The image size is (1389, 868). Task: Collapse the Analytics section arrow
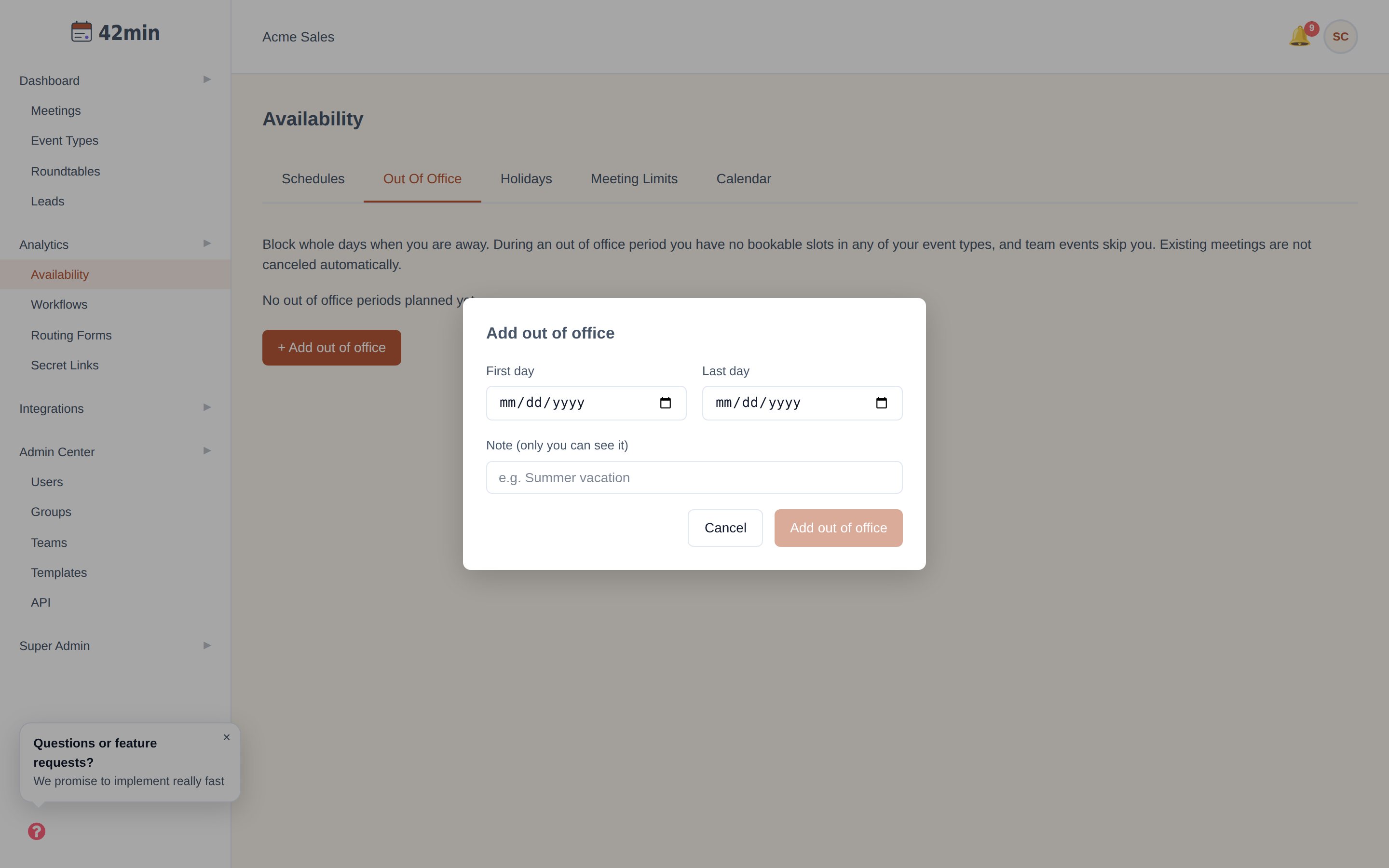pos(207,244)
